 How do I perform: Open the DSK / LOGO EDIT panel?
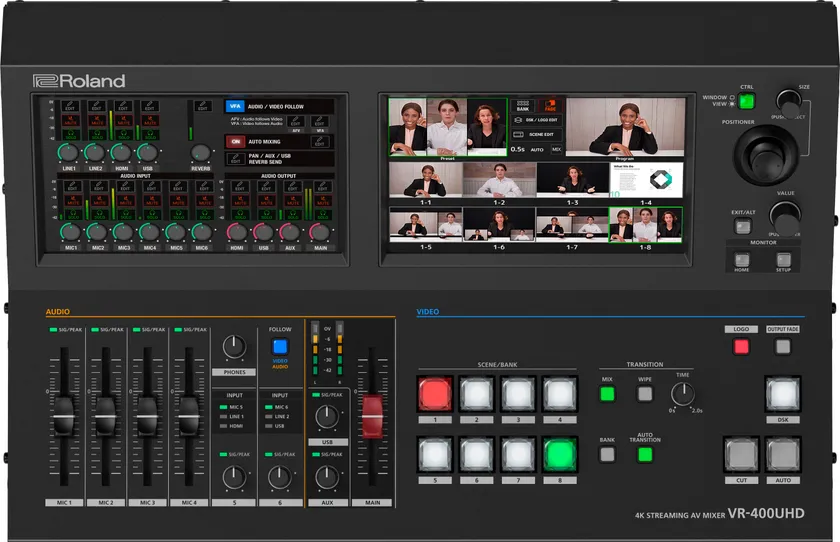click(x=539, y=119)
